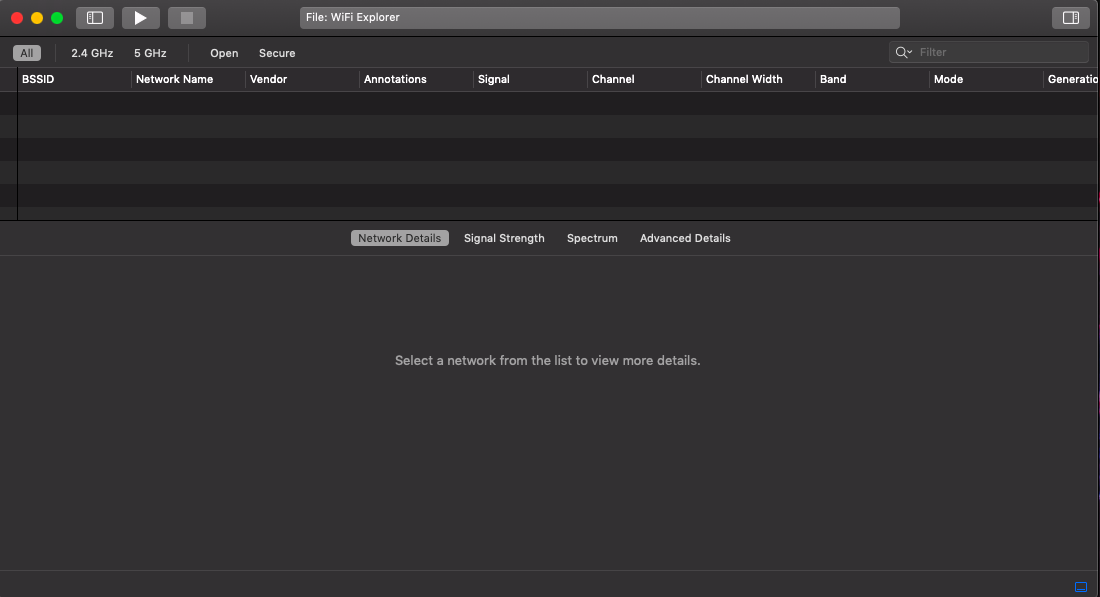
Task: Sort by Vendor column header
Action: point(302,79)
